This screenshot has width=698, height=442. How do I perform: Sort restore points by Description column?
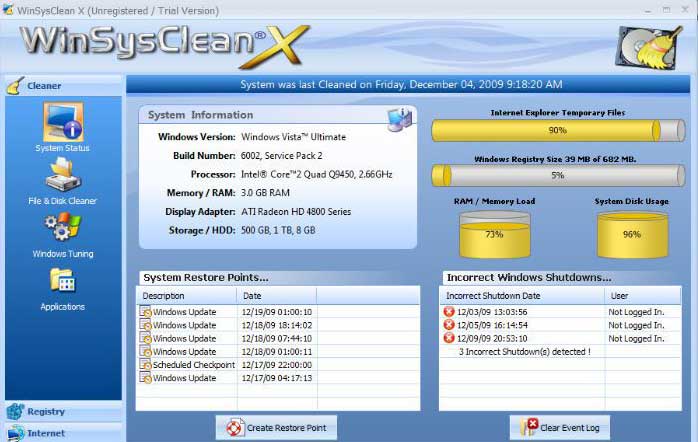tap(186, 296)
